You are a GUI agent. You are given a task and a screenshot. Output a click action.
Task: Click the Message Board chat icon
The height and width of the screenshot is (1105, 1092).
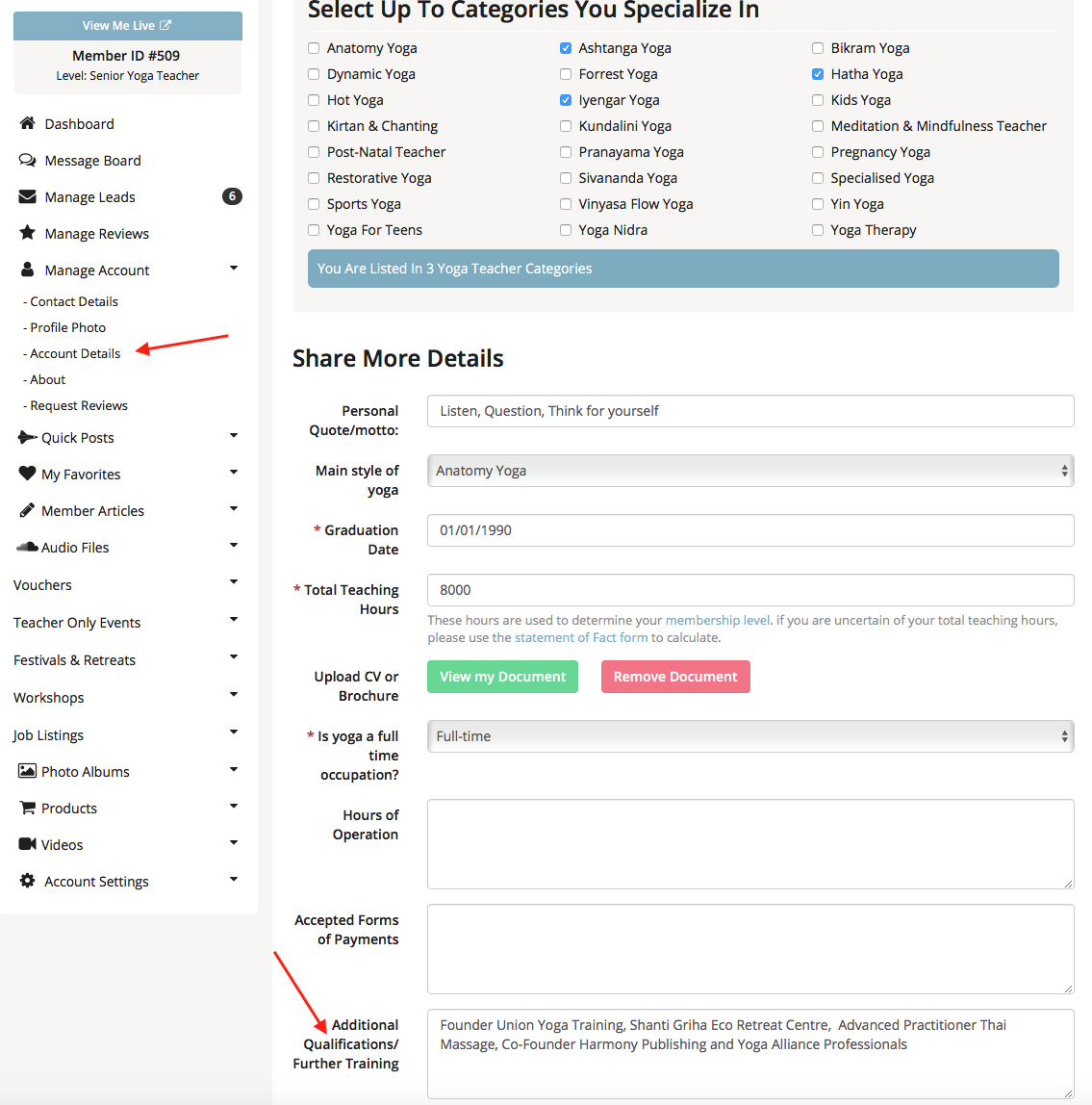point(27,160)
